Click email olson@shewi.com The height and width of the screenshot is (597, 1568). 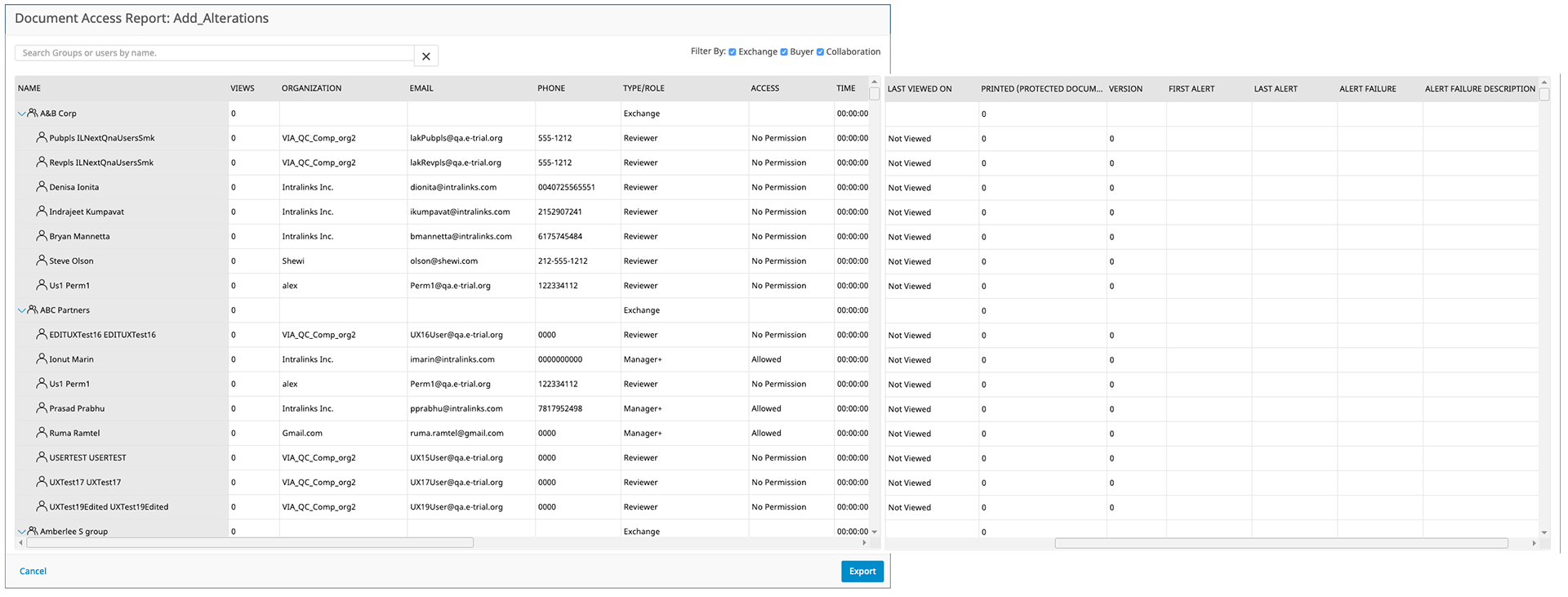(x=443, y=261)
